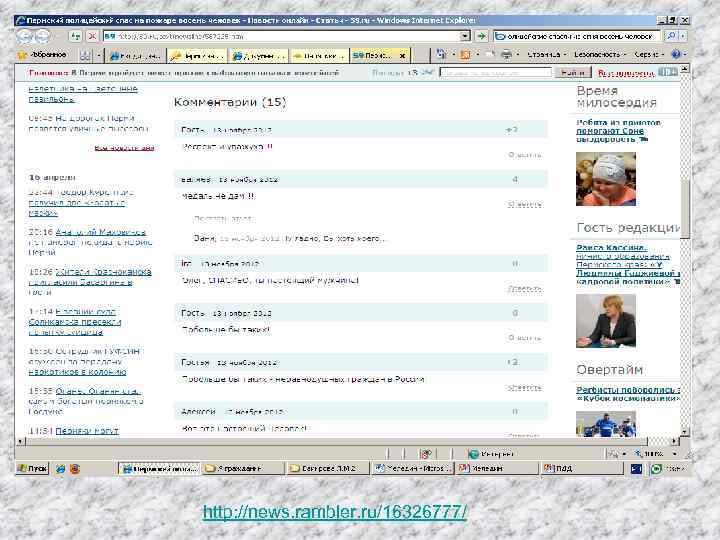Image resolution: width=720 pixels, height=540 pixels.
Task: Click the popup blocker status bar icon
Action: pos(426,454)
